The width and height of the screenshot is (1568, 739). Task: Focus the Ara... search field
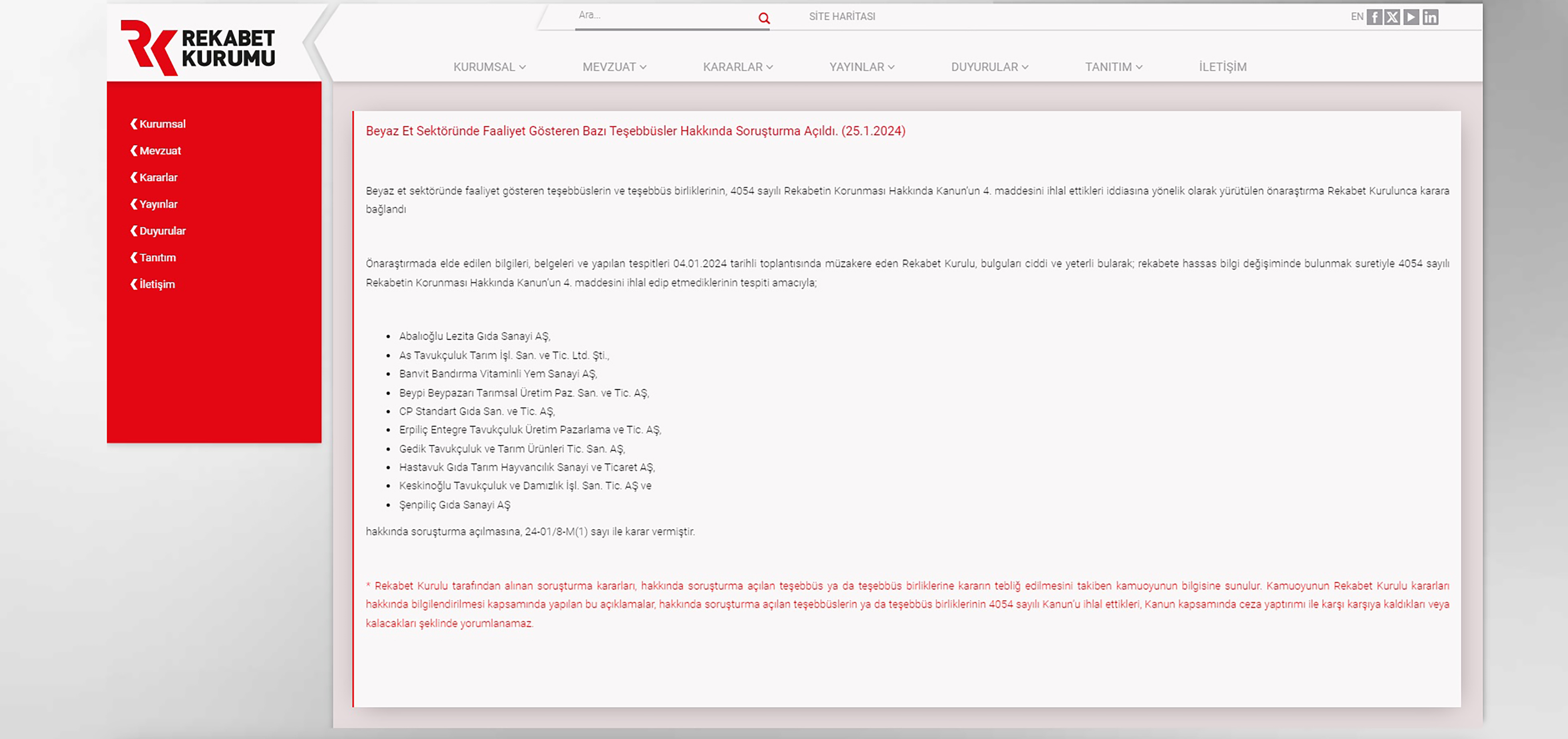(666, 16)
